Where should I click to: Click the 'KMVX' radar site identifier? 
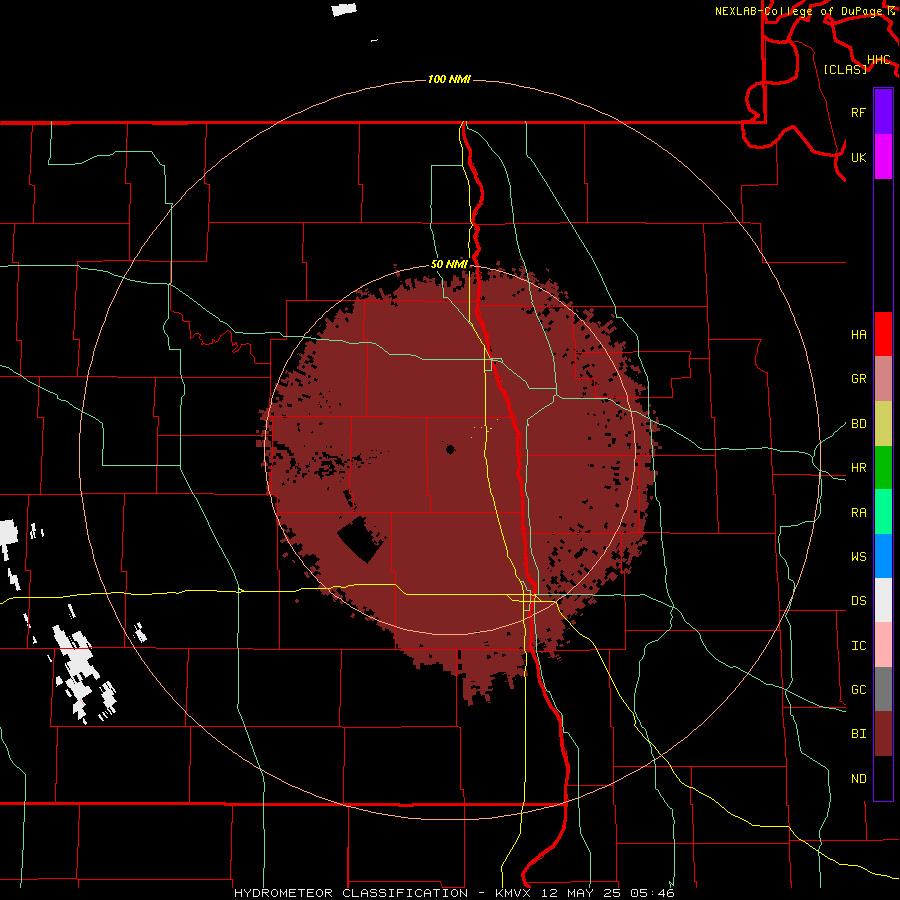click(513, 893)
